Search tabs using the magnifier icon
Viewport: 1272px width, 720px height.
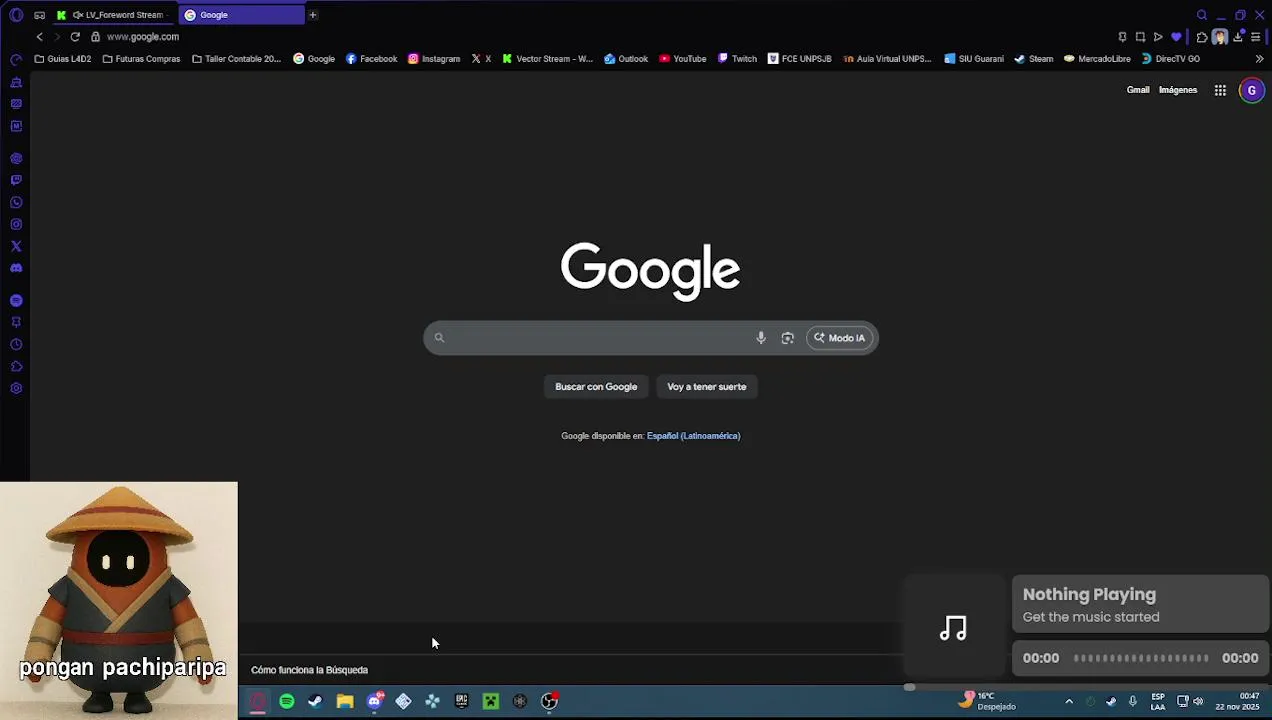[1202, 15]
